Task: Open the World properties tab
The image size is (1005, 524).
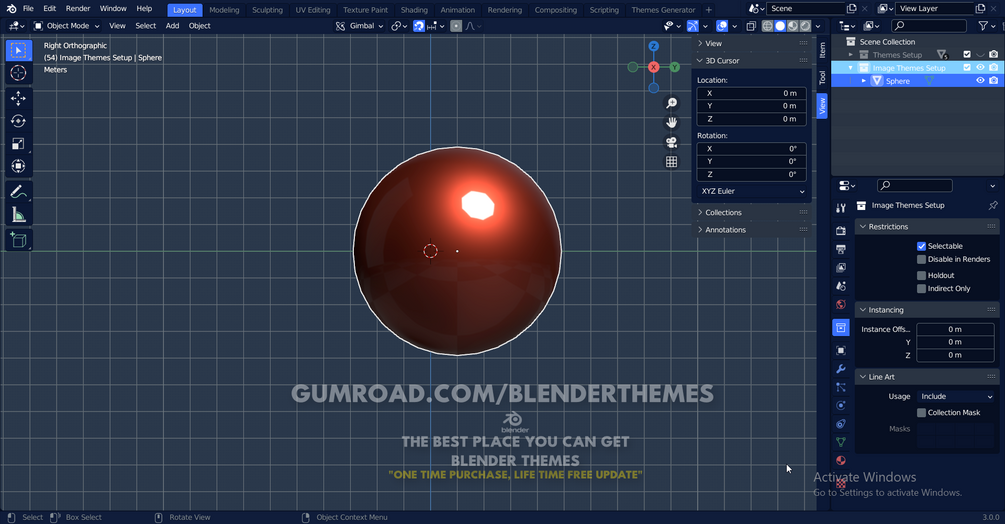Action: pos(841,305)
